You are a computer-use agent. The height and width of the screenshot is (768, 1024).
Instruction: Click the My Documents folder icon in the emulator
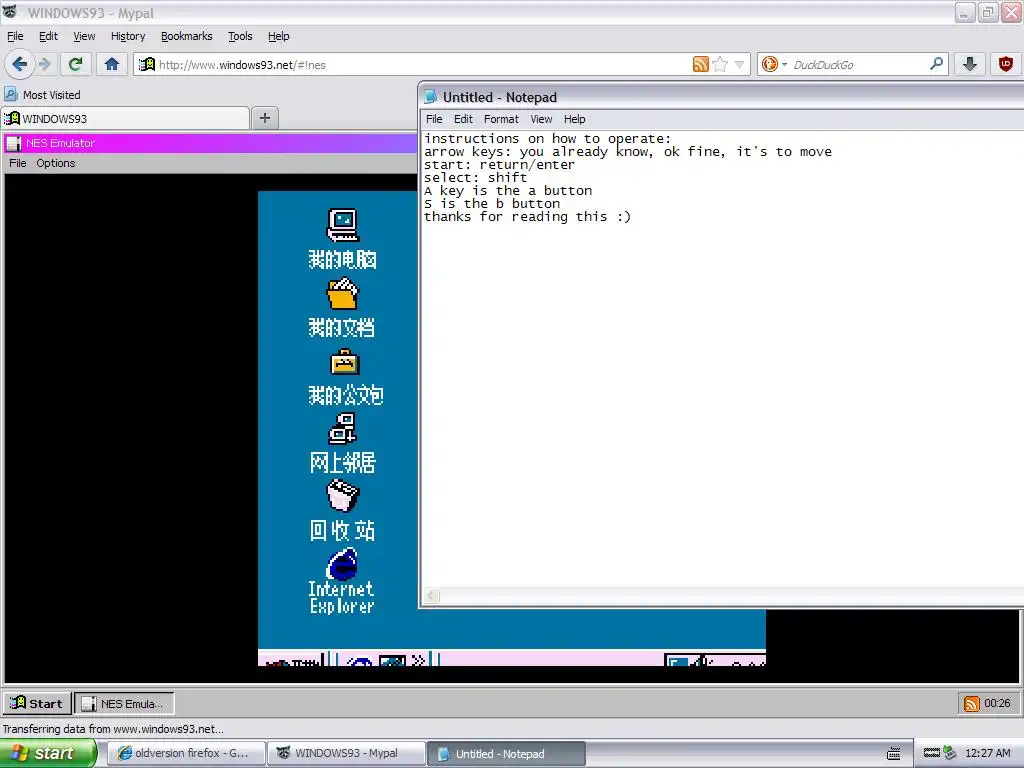tap(342, 293)
